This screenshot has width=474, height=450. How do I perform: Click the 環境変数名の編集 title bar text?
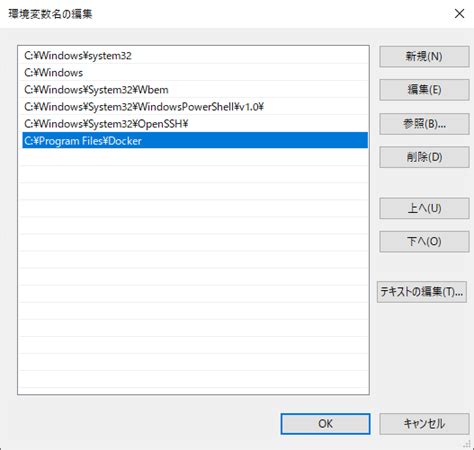point(50,14)
